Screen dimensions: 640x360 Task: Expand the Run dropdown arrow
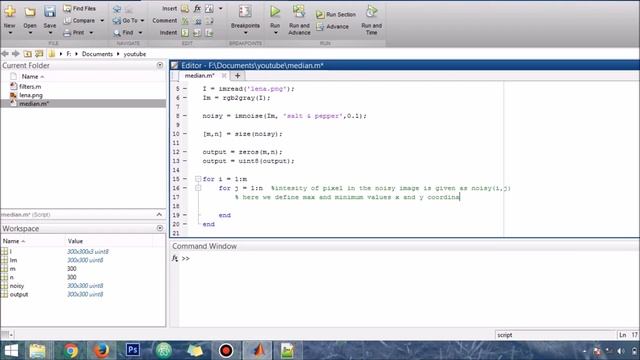click(276, 33)
